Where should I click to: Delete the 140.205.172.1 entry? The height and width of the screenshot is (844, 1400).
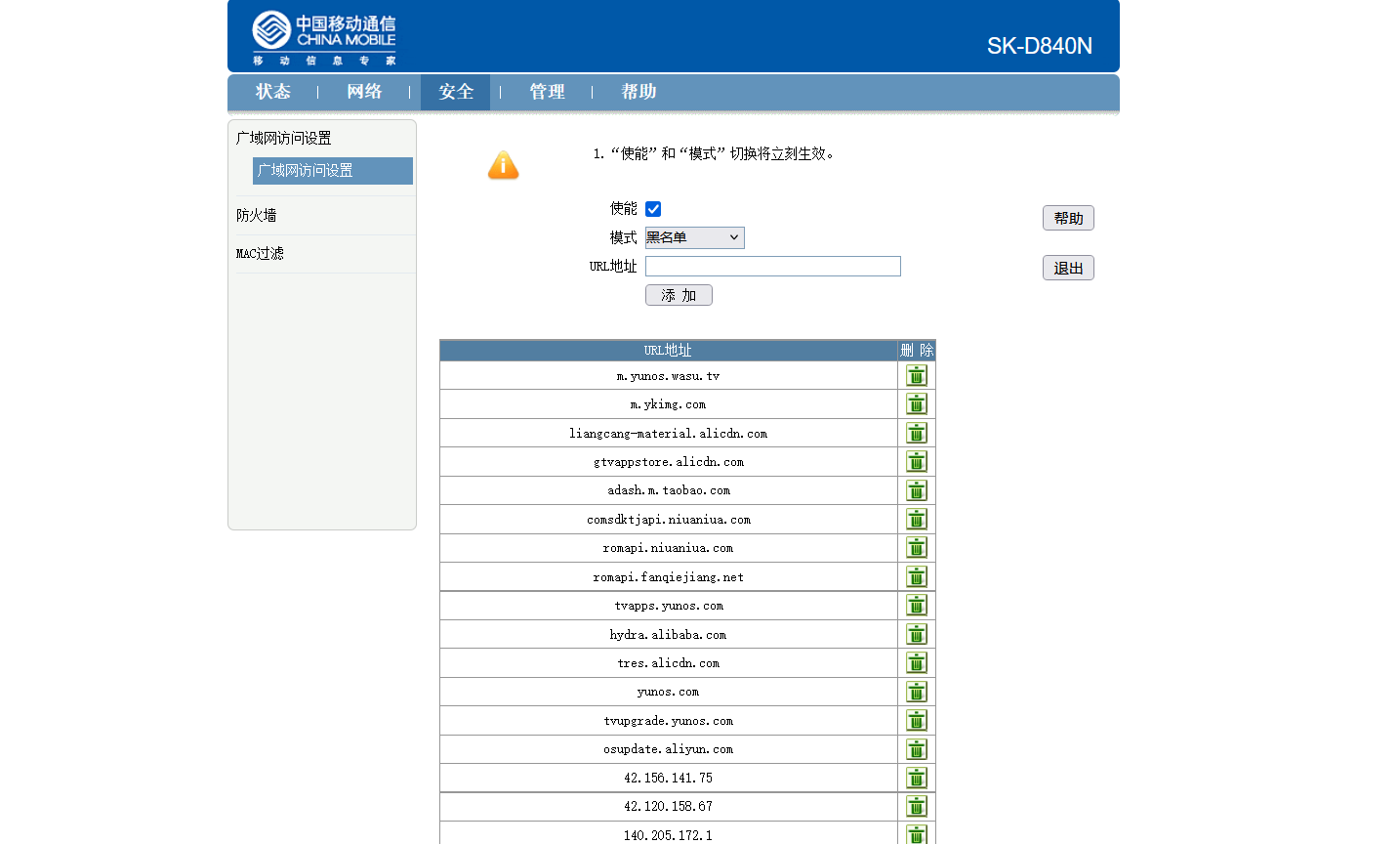(x=917, y=834)
